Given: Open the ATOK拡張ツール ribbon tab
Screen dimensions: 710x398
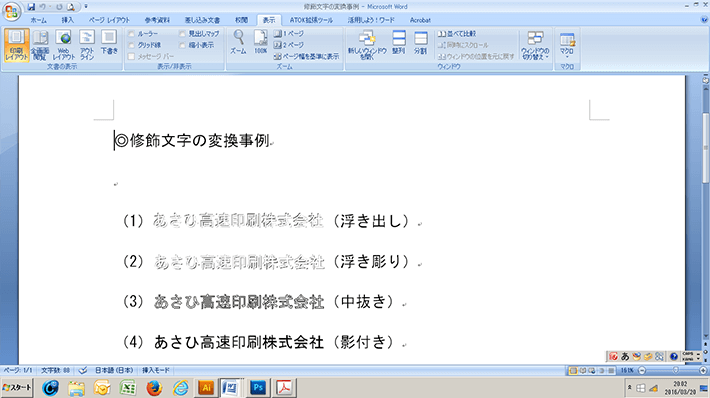Looking at the screenshot, I should pyautogui.click(x=311, y=20).
